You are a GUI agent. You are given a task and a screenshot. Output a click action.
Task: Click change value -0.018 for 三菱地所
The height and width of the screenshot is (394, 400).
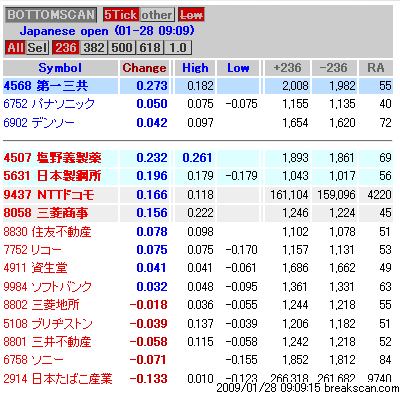148,305
